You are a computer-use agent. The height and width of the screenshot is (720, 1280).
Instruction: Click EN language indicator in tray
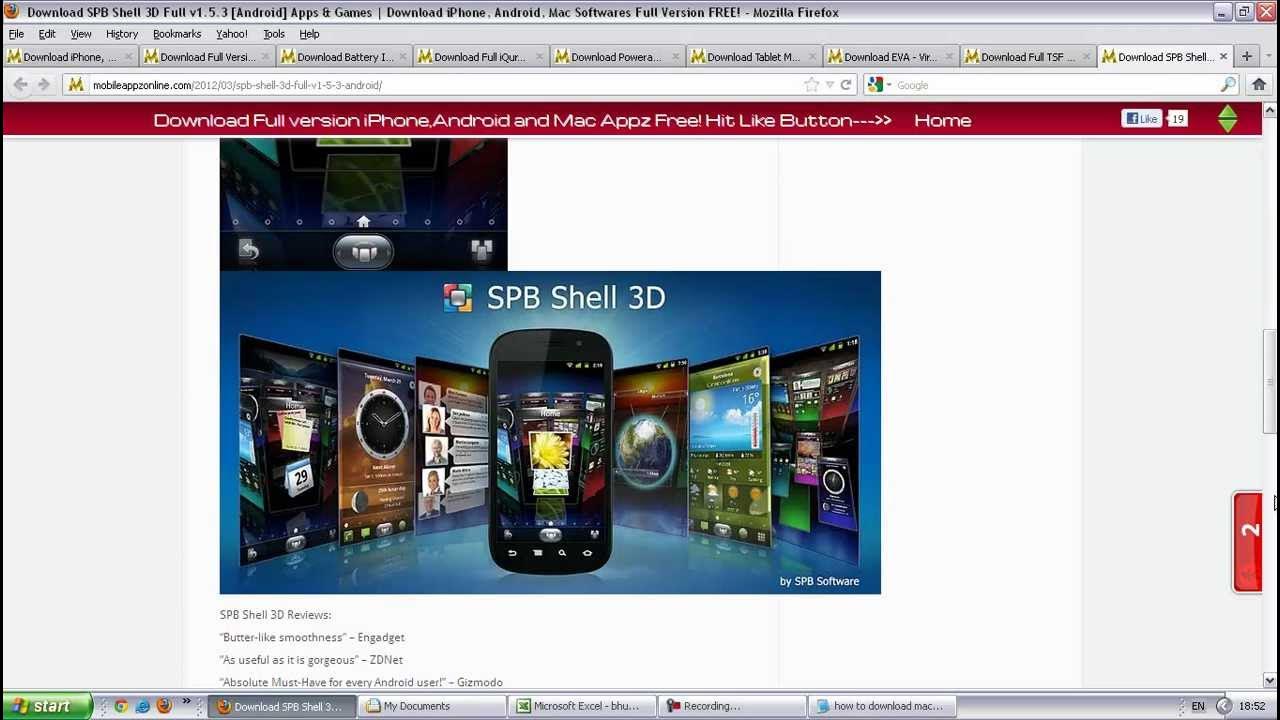click(1197, 706)
